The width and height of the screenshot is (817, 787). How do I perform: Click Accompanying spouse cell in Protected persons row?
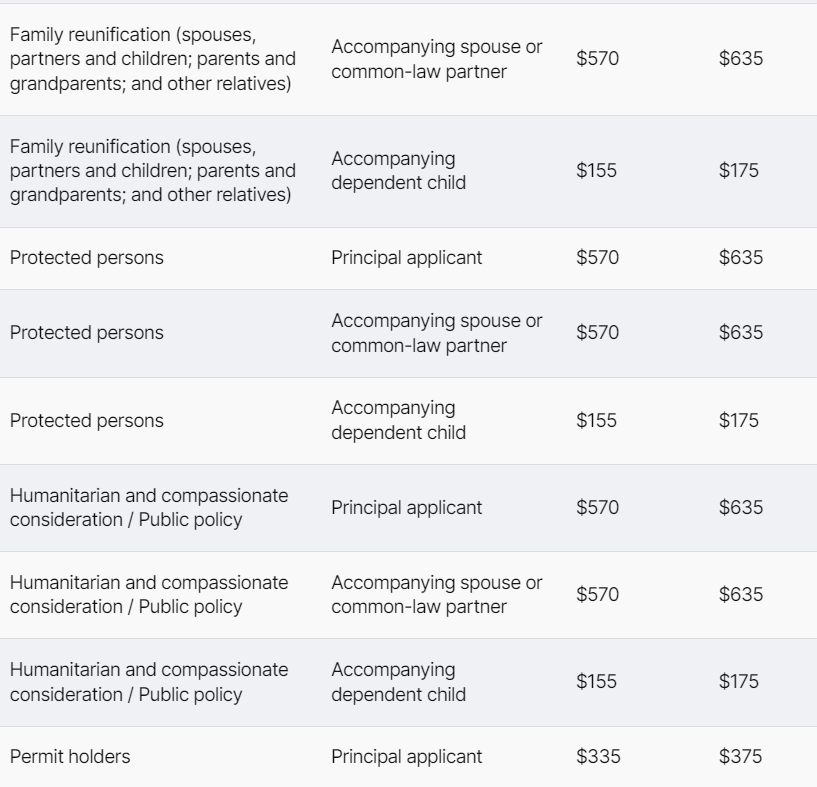[x=436, y=333]
